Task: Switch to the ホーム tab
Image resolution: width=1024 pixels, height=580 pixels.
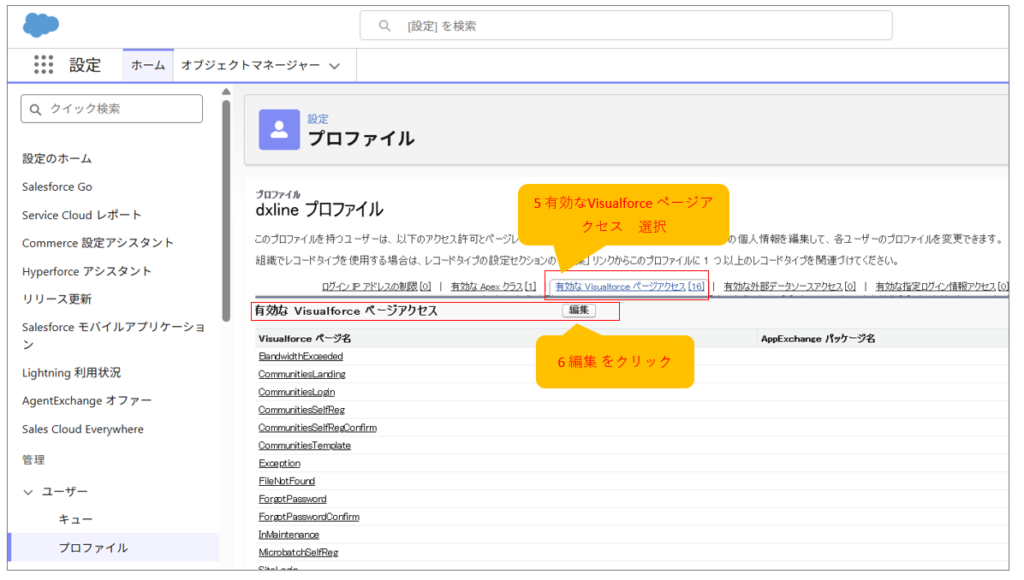Action: pos(148,65)
